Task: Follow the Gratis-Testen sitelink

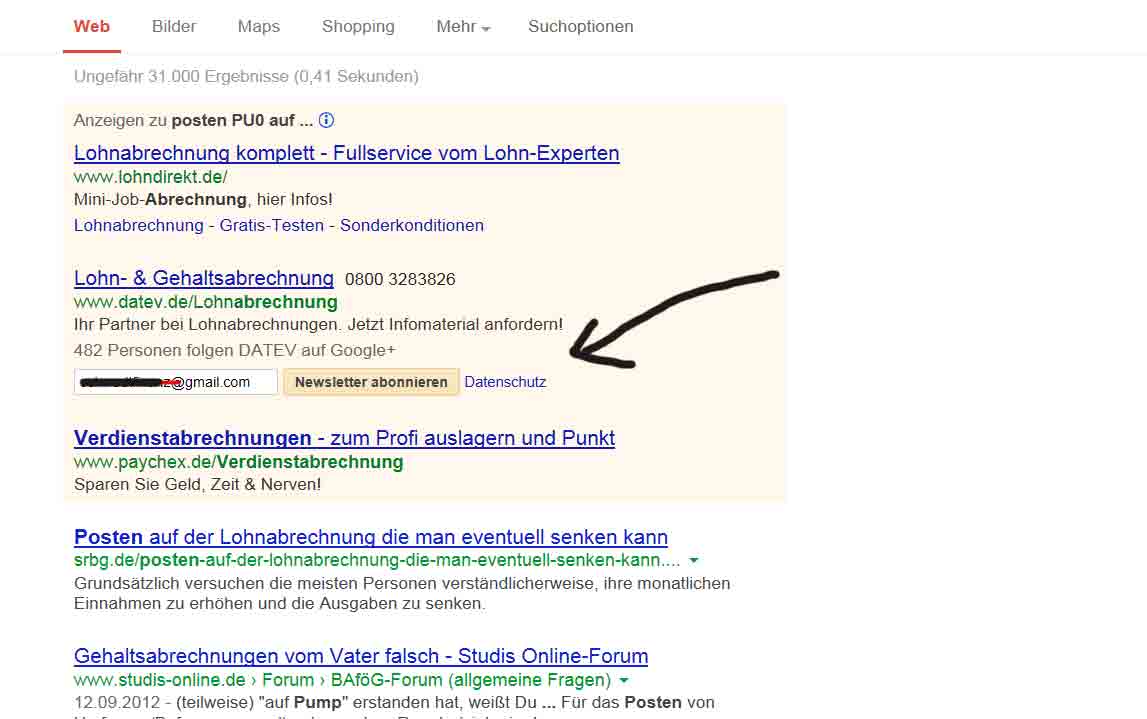Action: 271,225
